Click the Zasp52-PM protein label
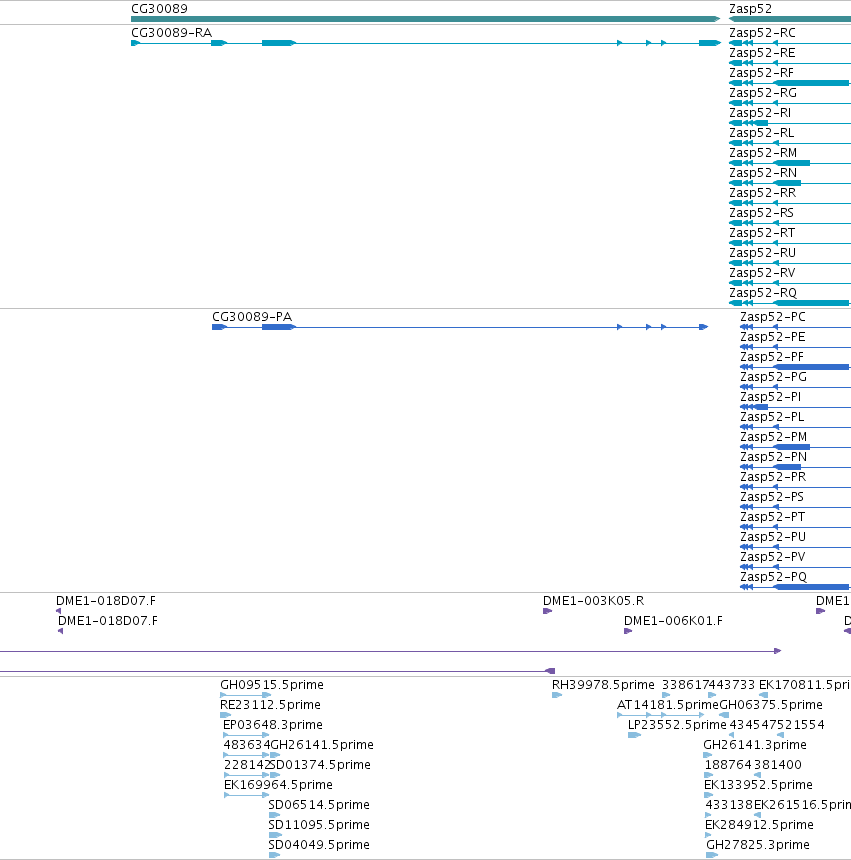The height and width of the screenshot is (860, 851). coord(773,437)
